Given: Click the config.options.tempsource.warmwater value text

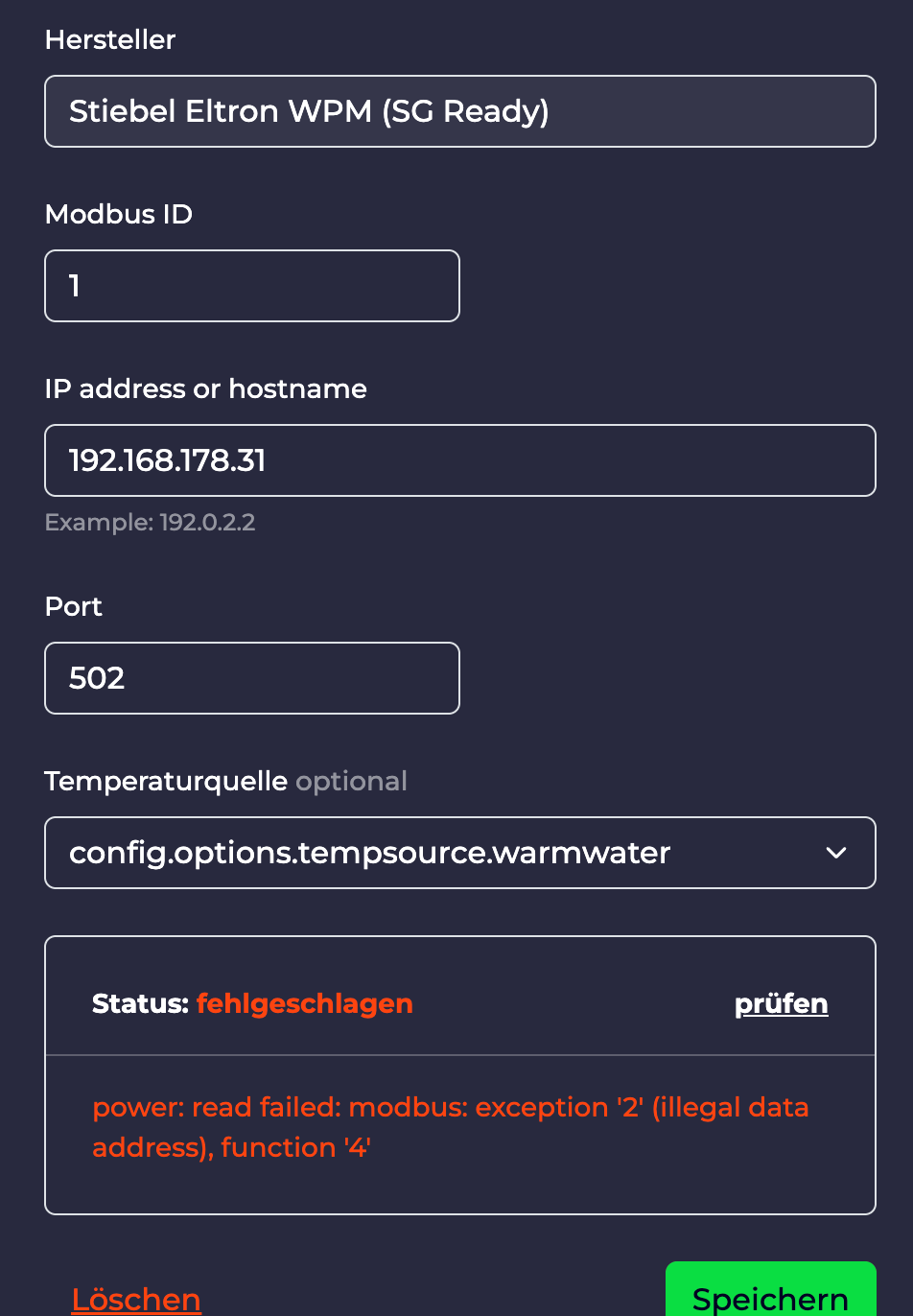Looking at the screenshot, I should 370,853.
